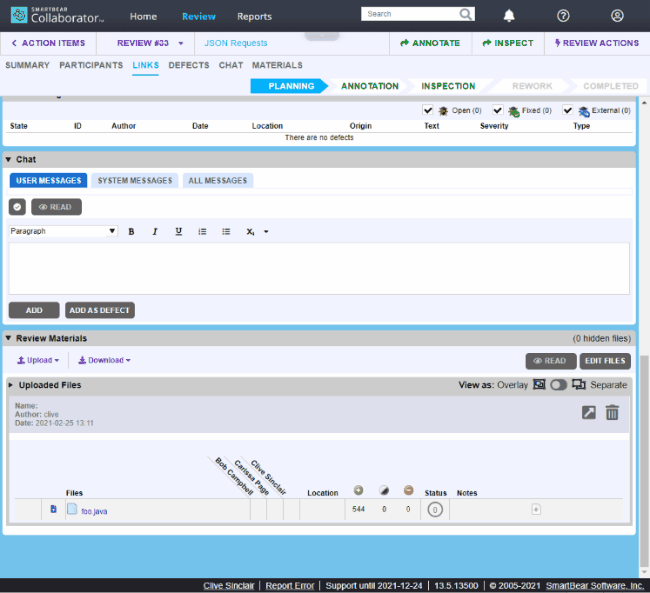Switch Overlay/Separate view toggle
This screenshot has height=593, width=650.
pyautogui.click(x=558, y=385)
